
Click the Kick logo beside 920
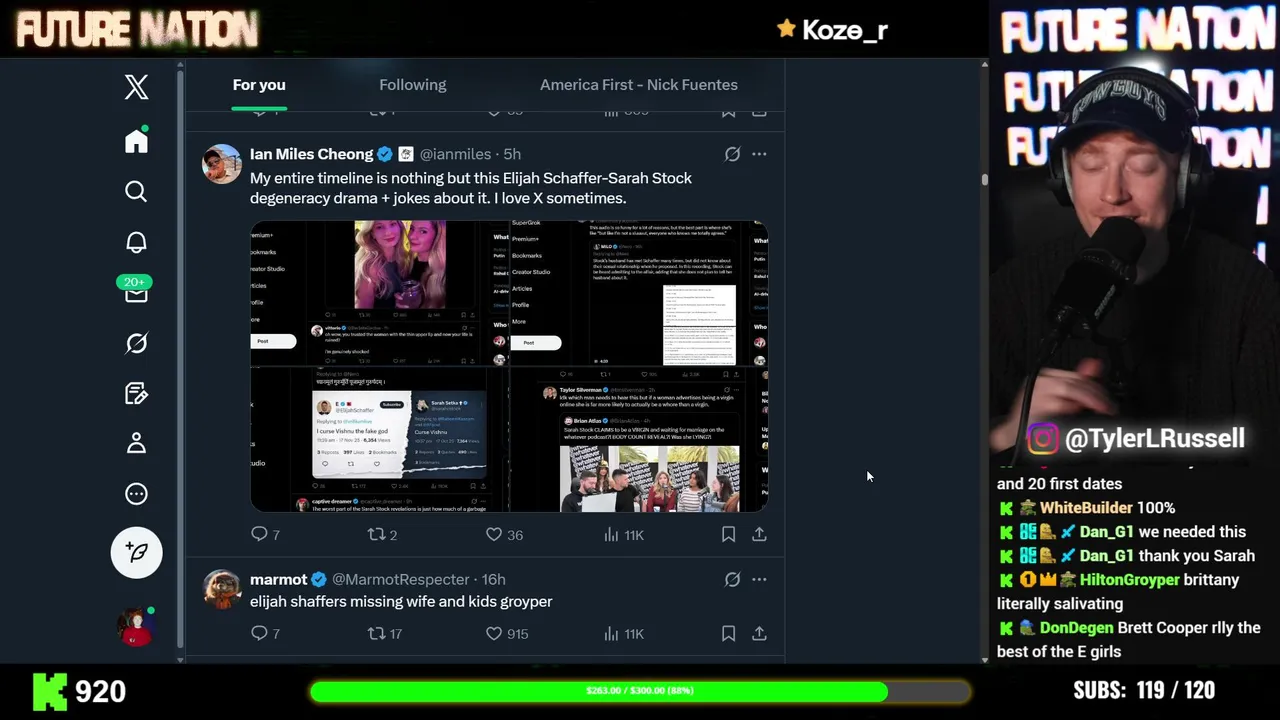click(50, 691)
